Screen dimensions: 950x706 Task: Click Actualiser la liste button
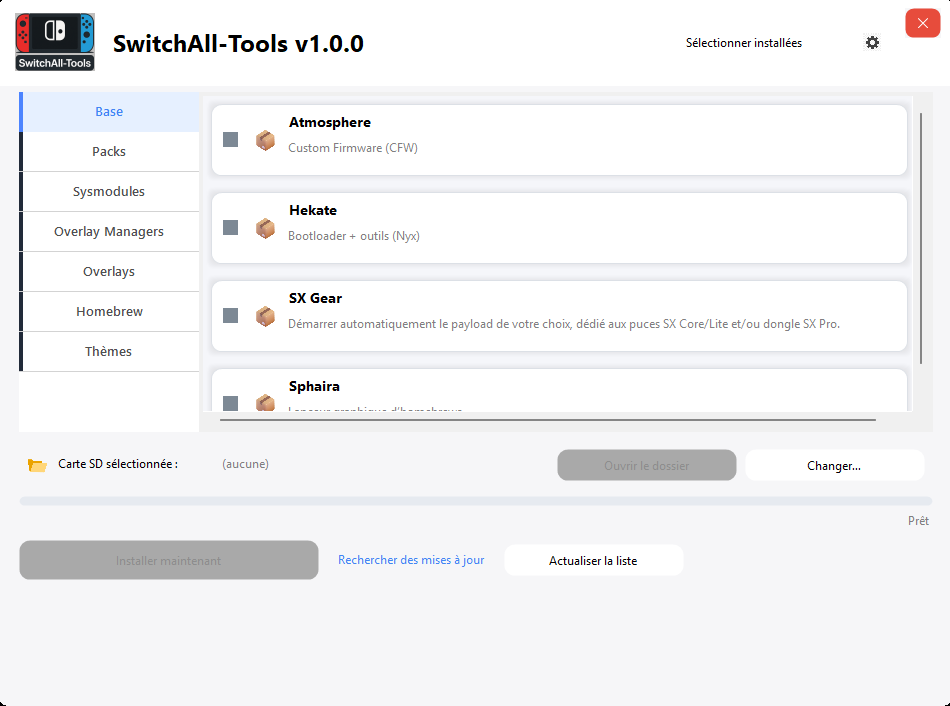point(593,561)
